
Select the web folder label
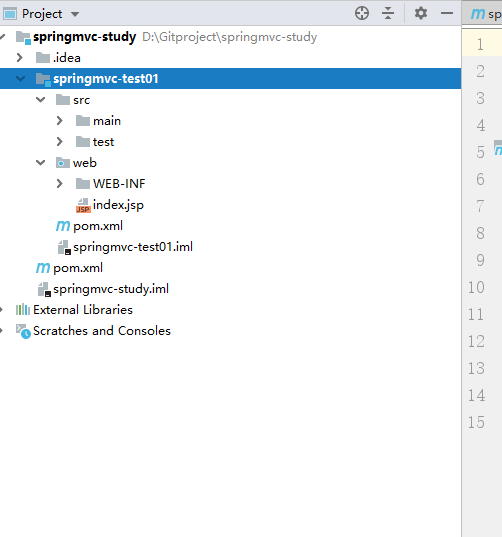pyautogui.click(x=85, y=163)
